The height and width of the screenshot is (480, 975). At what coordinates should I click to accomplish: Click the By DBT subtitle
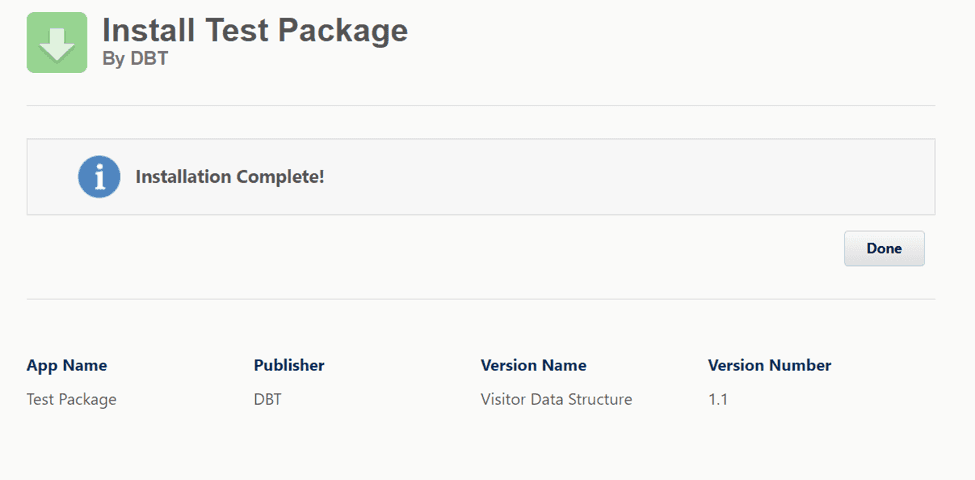tap(135, 58)
